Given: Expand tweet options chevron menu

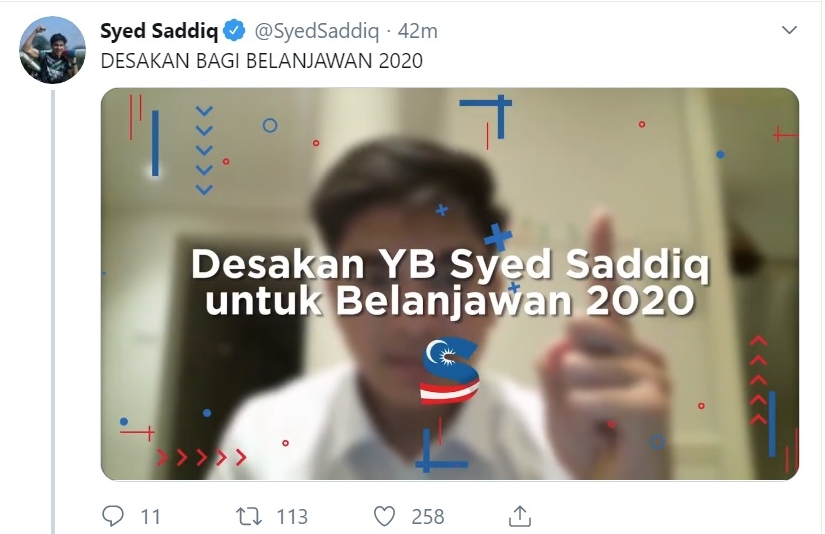Looking at the screenshot, I should 789,30.
